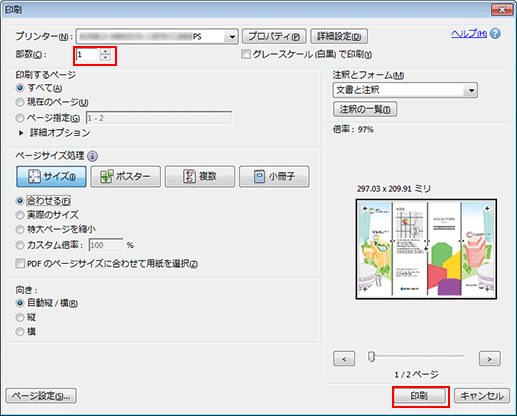Choose the 小冊子 booklet button
Screen dimensions: 517x416
point(274,176)
